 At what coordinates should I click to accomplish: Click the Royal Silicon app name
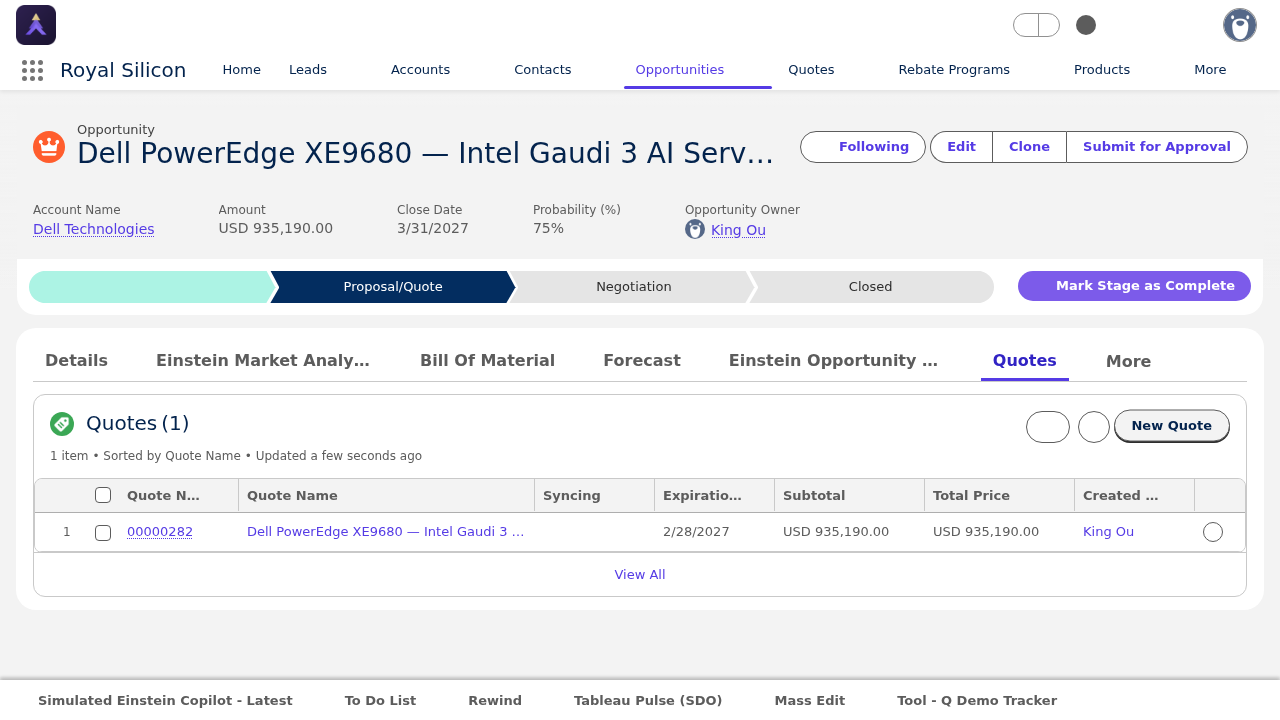(123, 70)
